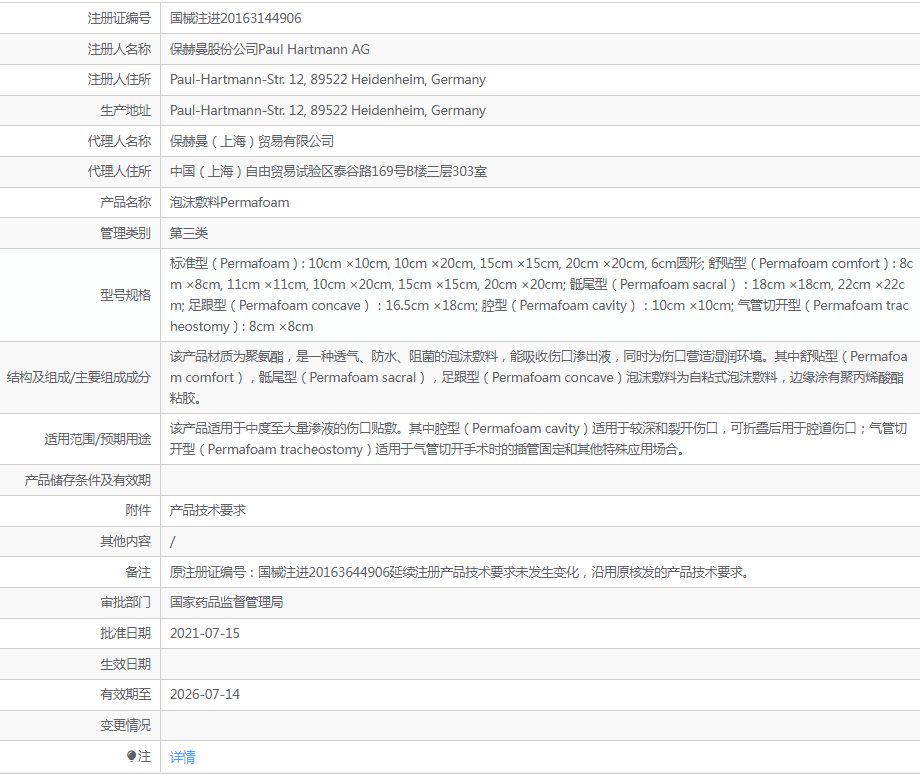Click the bulb icon beside 注
Screen dimensions: 920x776
coord(131,756)
